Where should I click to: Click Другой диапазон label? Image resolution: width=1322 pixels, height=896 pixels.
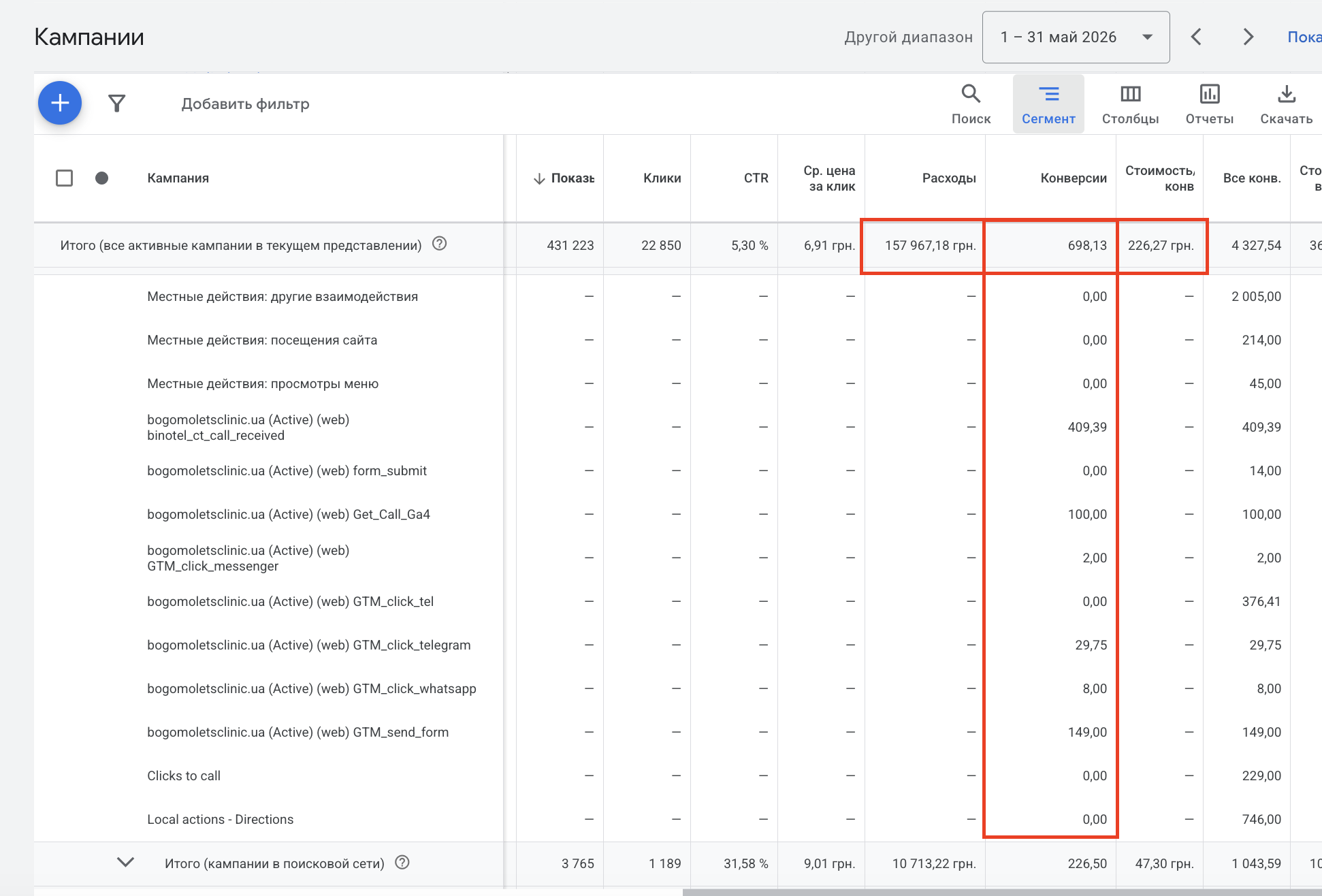[908, 37]
